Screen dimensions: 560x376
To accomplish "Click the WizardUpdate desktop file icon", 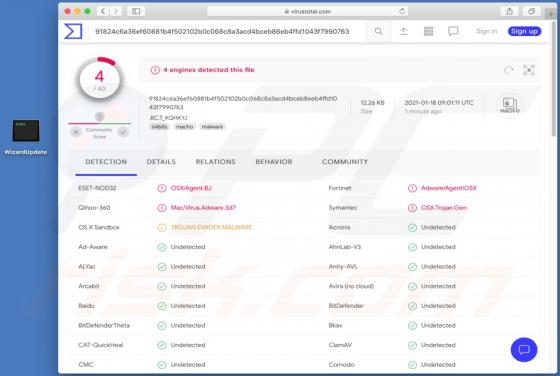I will pos(26,131).
